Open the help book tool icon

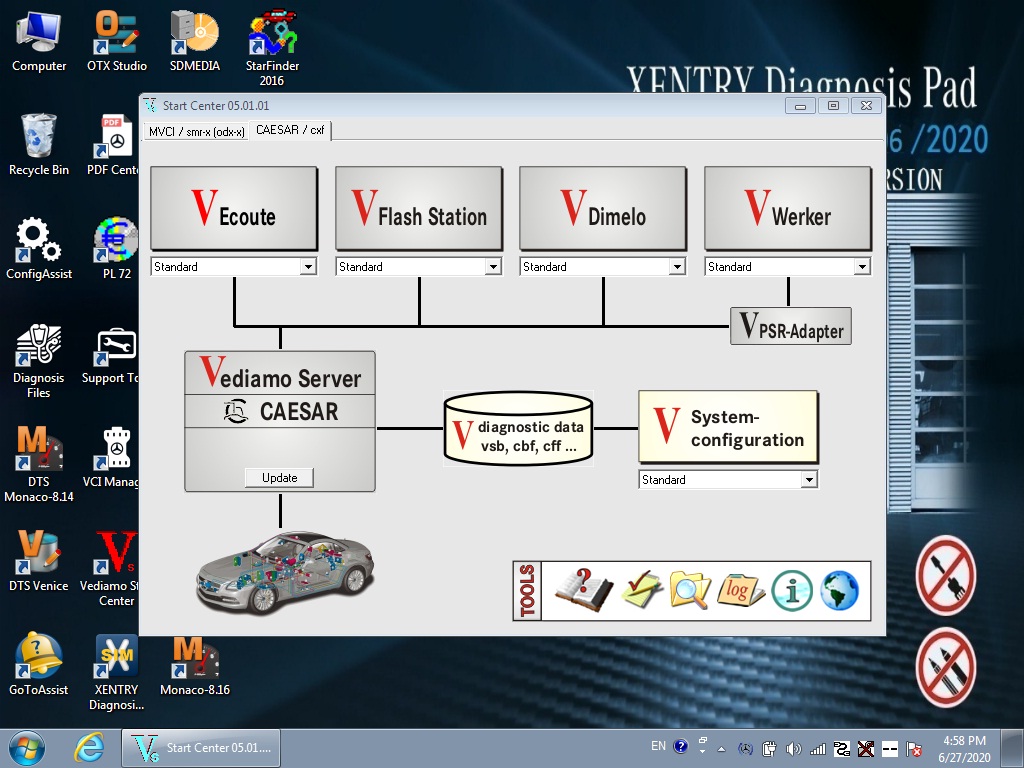pyautogui.click(x=583, y=591)
